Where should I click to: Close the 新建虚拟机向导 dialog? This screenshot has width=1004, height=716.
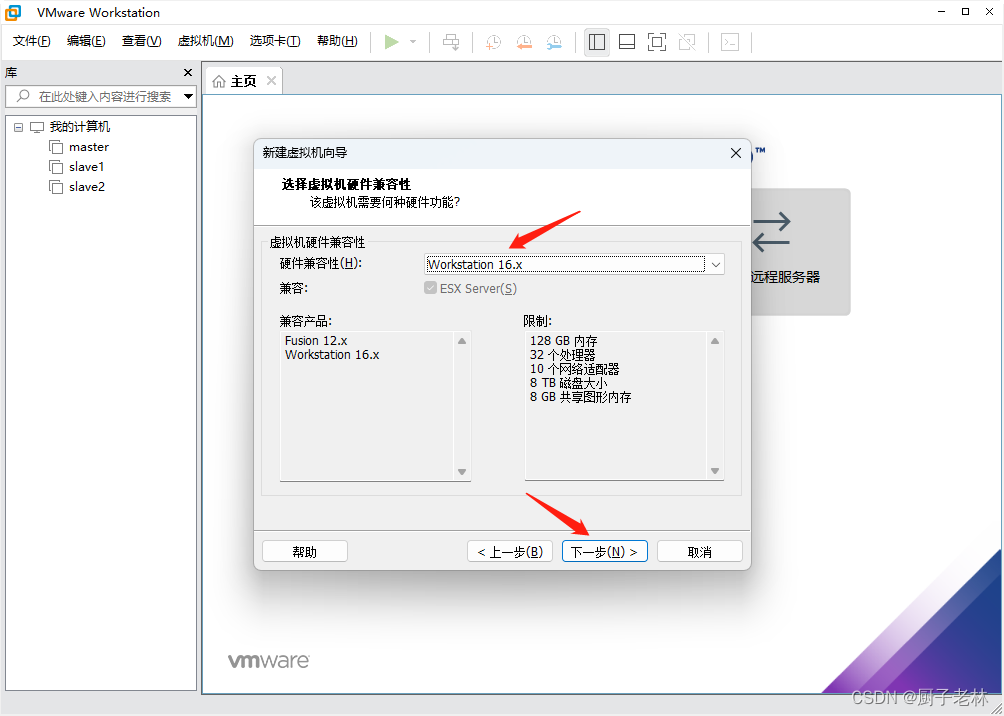736,153
